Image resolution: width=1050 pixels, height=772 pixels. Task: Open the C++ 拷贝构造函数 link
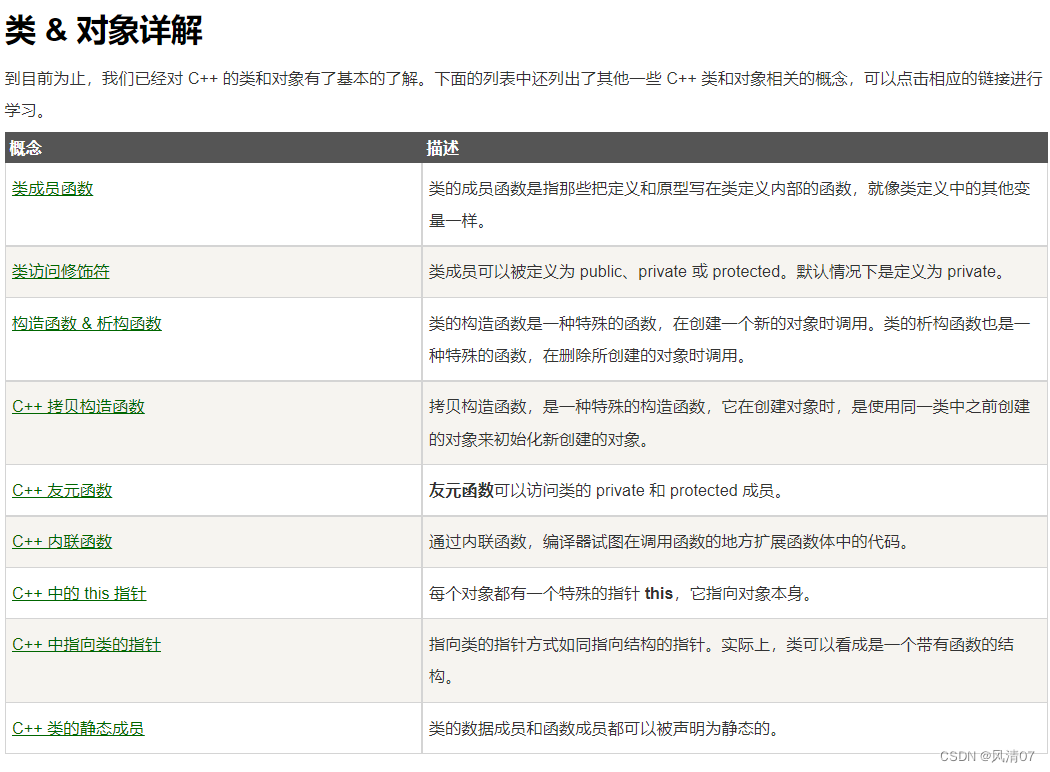[78, 406]
